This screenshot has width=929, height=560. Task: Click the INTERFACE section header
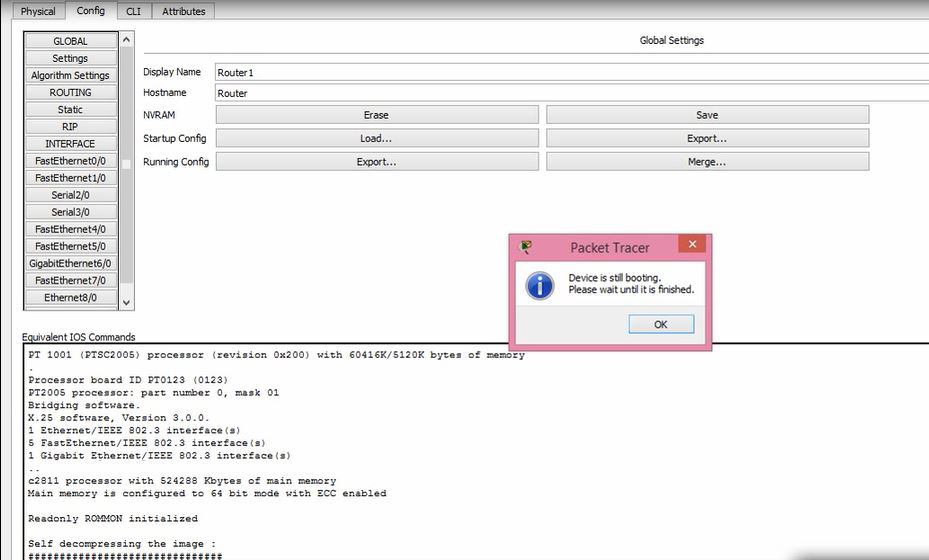click(x=71, y=144)
